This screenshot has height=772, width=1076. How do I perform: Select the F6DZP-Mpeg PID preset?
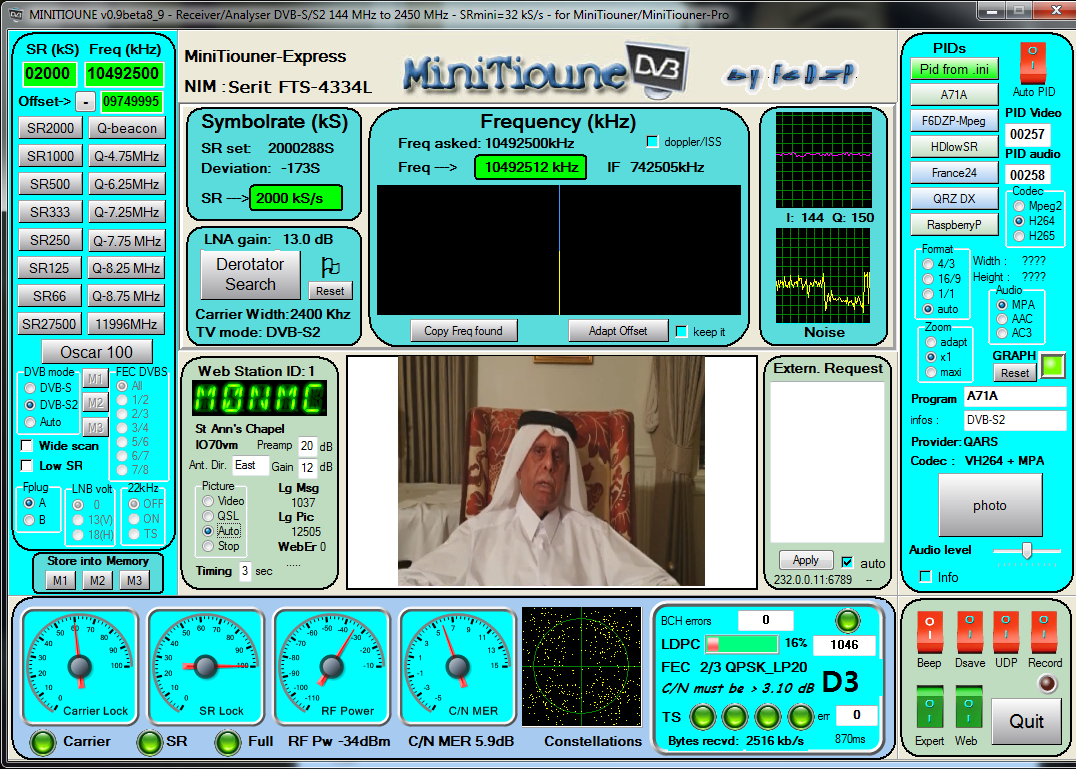pos(955,121)
